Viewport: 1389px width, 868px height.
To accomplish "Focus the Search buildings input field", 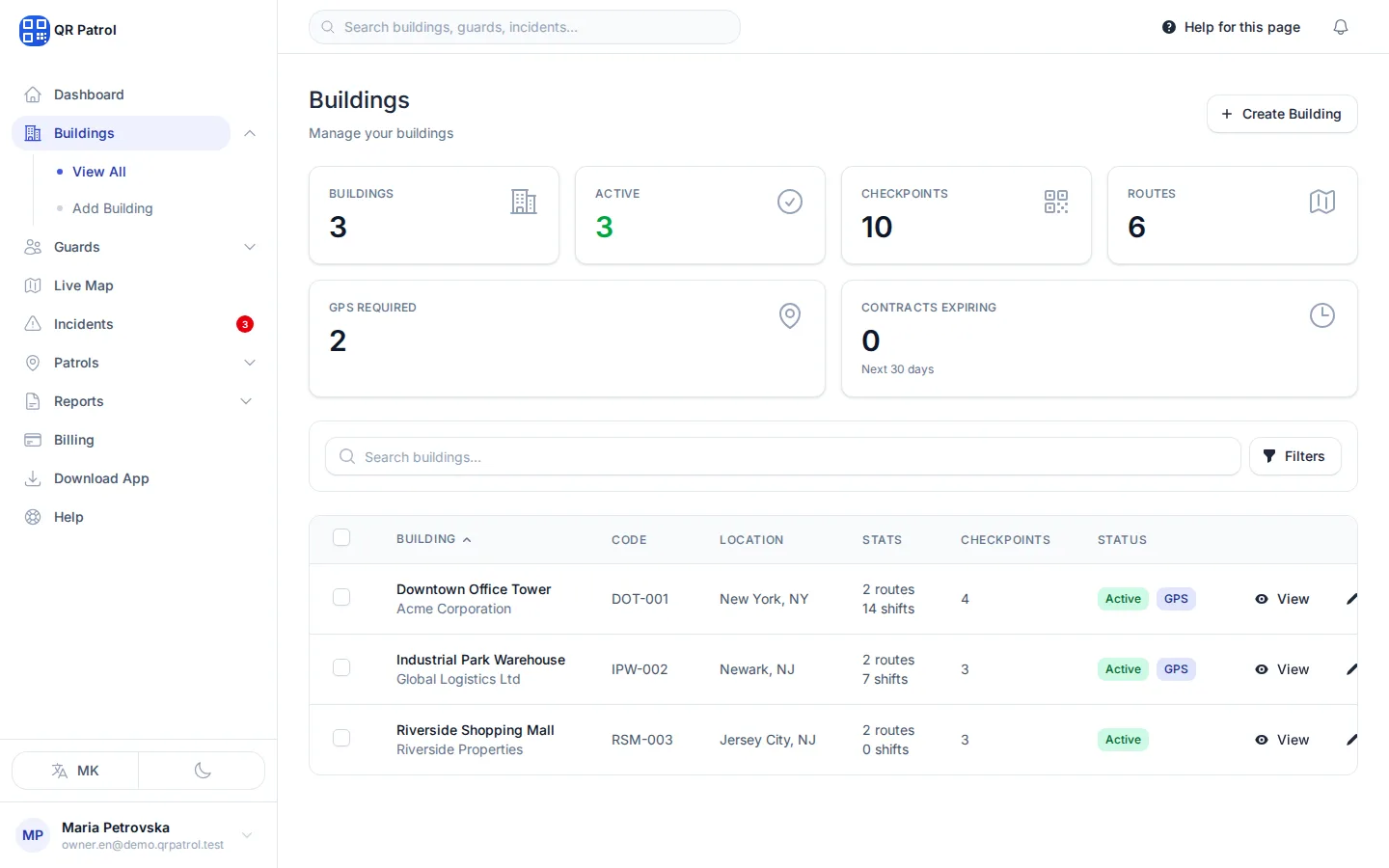I will tap(783, 456).
